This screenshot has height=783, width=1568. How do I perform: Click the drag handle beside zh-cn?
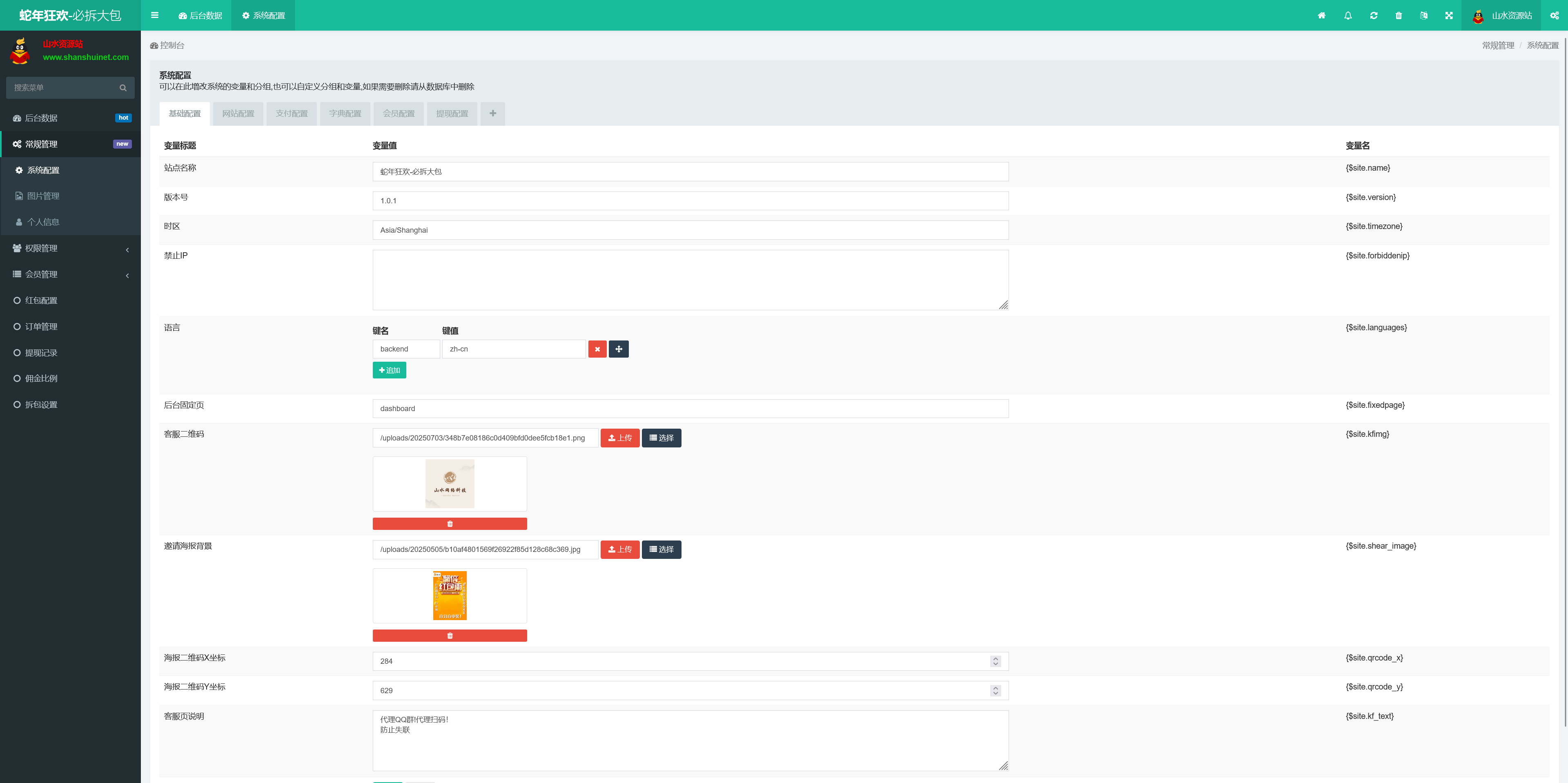(x=619, y=349)
